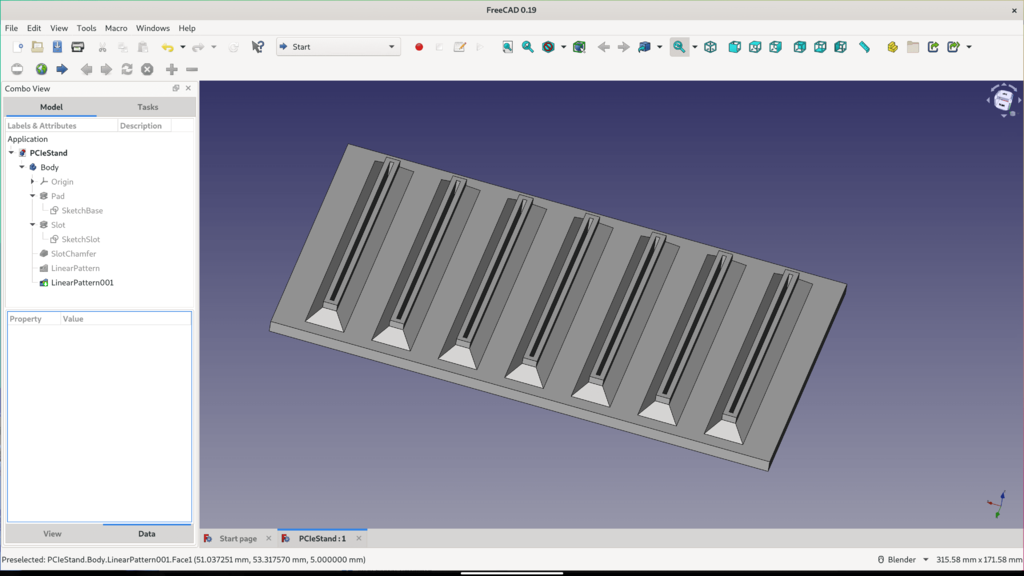Switch to the Data tab in Combo View
1024x576 pixels.
[147, 533]
